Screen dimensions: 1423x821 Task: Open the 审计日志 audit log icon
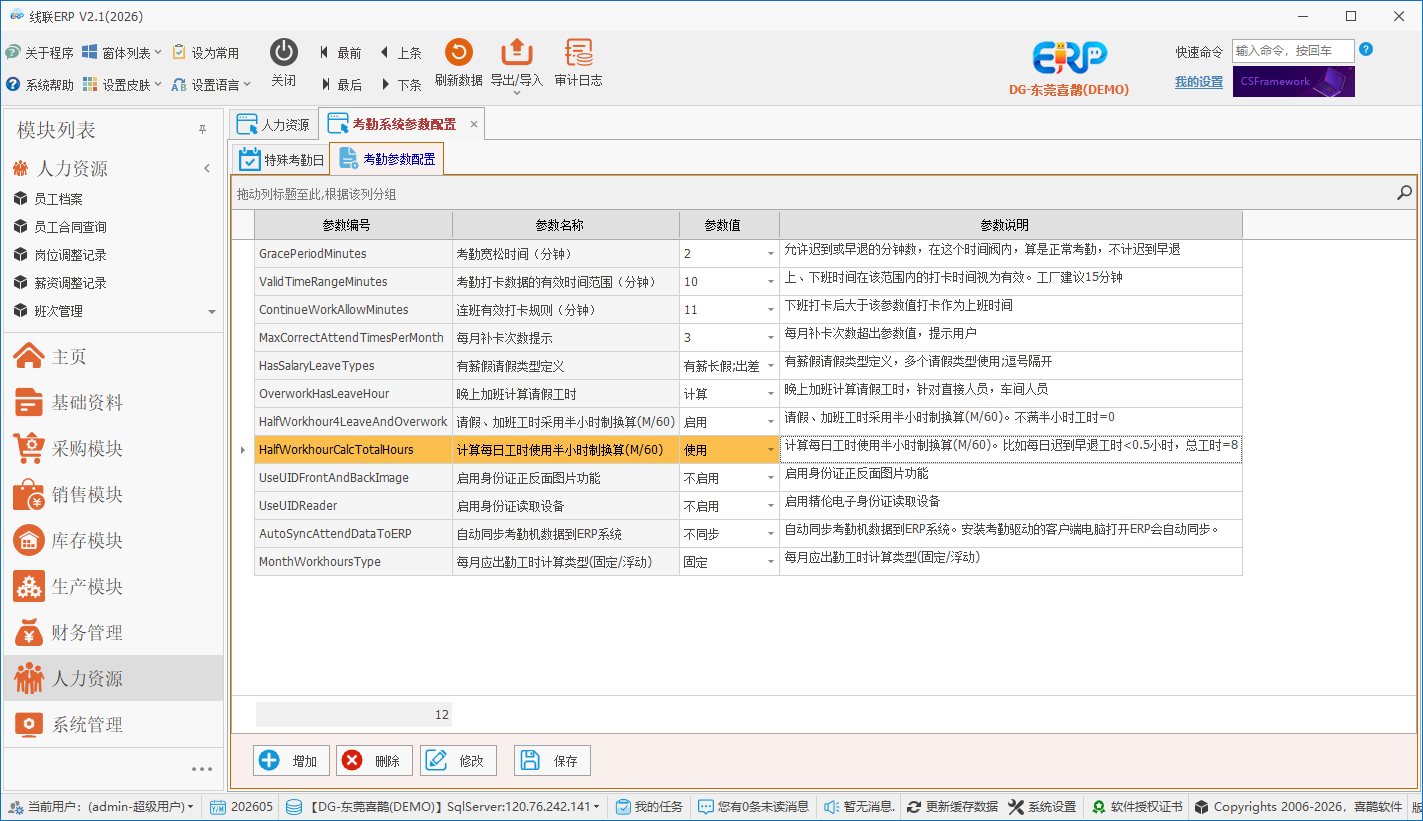pyautogui.click(x=578, y=53)
